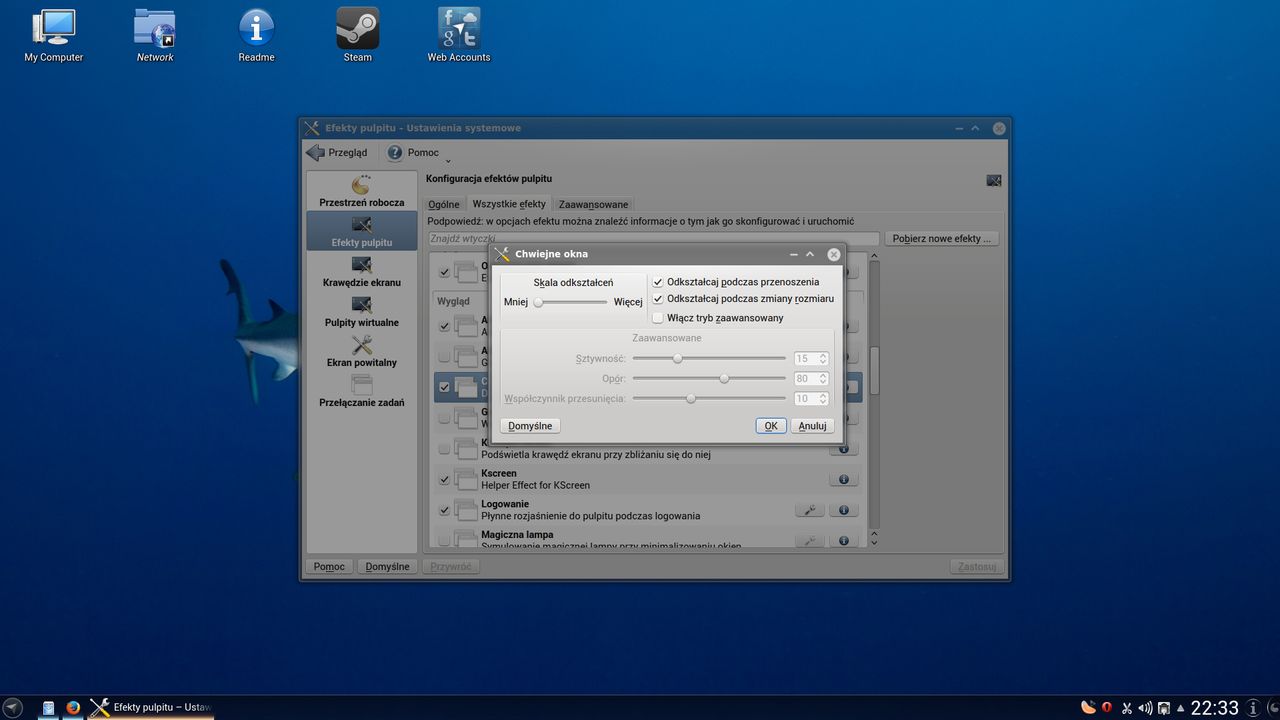This screenshot has height=720, width=1280.
Task: Open the My Computer desktop icon
Action: 53,35
